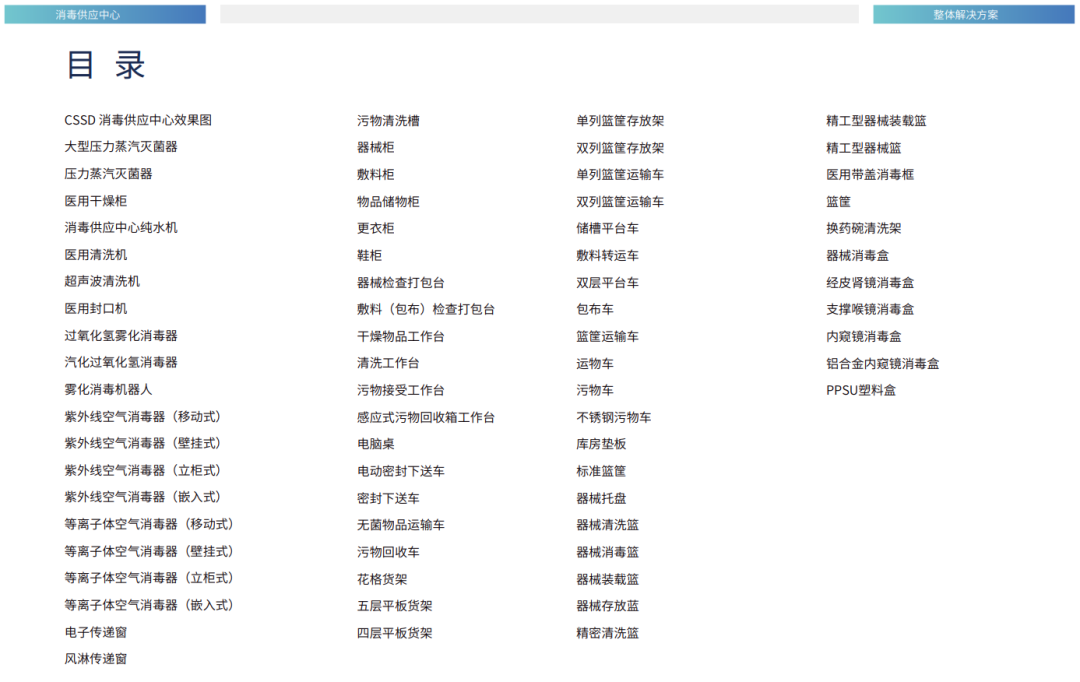Select 铝合金内窥镜消毒盒 entry
This screenshot has height=682, width=1080.
point(881,362)
